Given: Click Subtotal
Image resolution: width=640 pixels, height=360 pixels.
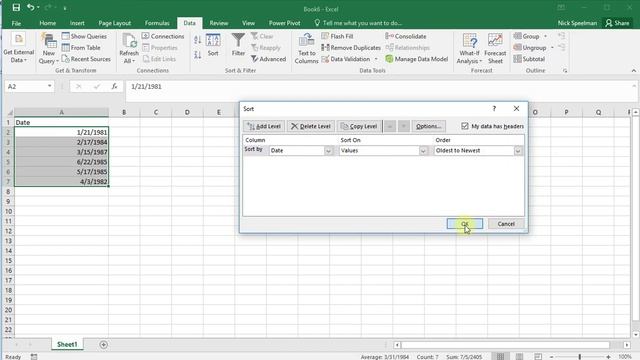Looking at the screenshot, I should coord(529,59).
